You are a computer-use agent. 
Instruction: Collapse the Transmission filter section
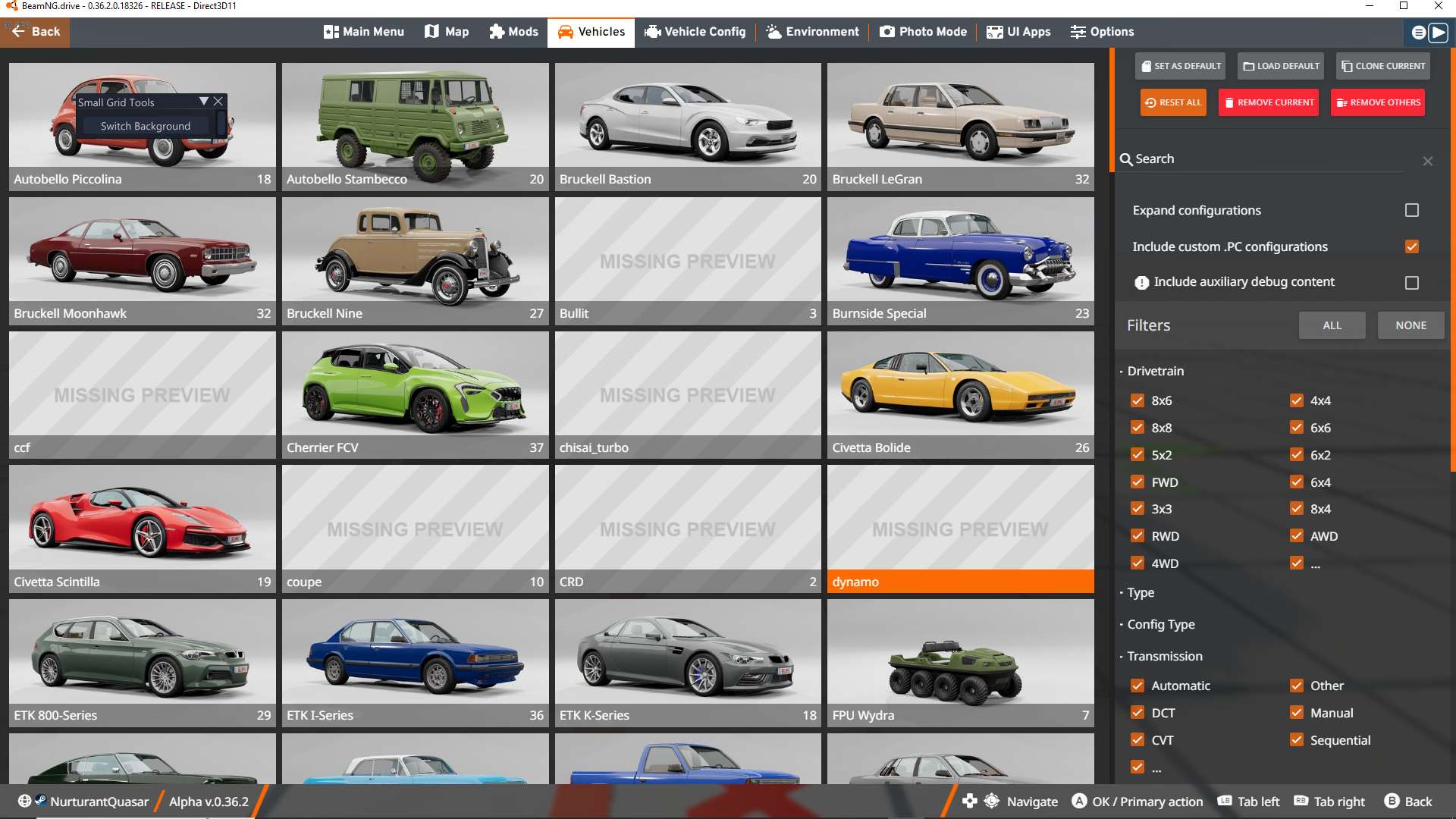point(1164,656)
